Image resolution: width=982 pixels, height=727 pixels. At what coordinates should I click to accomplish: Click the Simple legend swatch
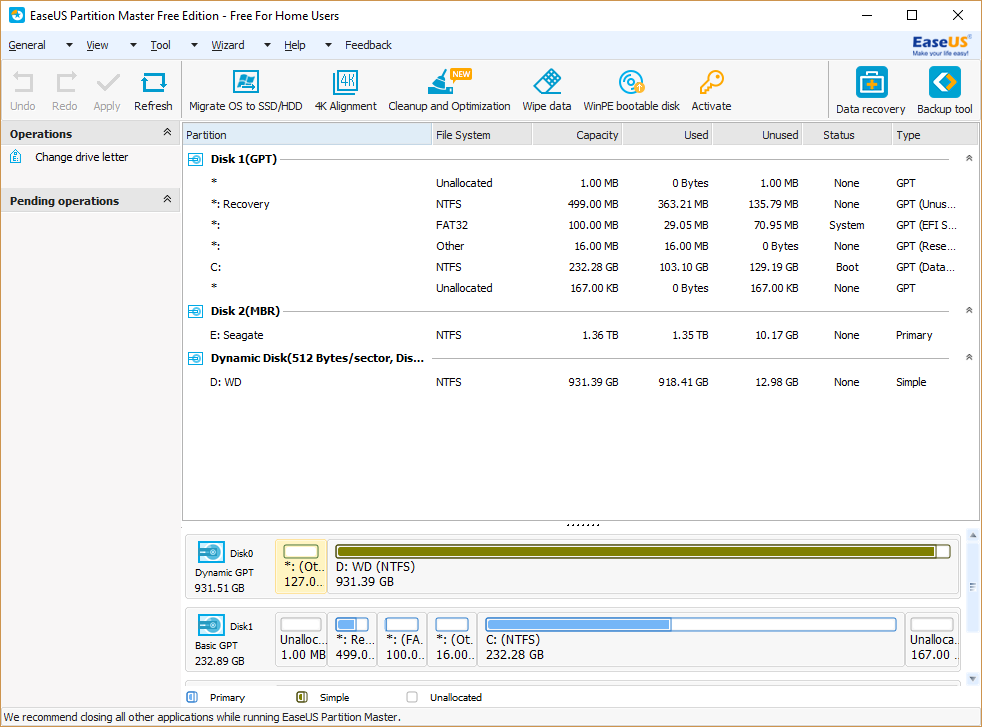302,697
